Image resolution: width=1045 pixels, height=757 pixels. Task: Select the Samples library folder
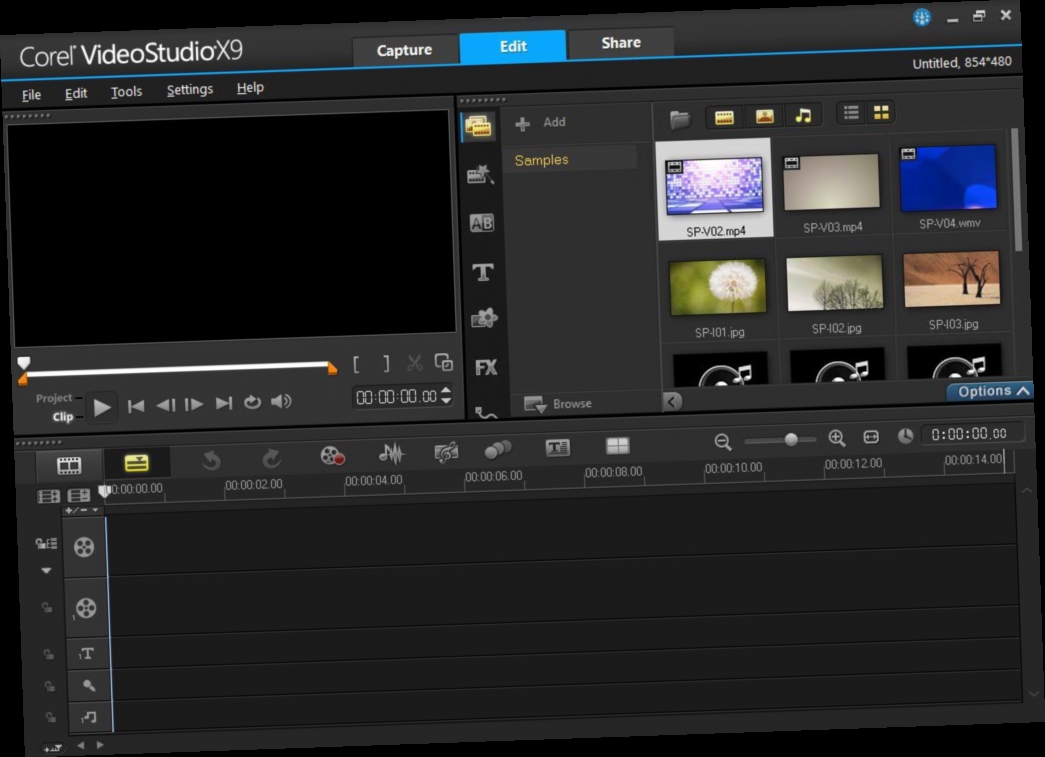[x=570, y=159]
